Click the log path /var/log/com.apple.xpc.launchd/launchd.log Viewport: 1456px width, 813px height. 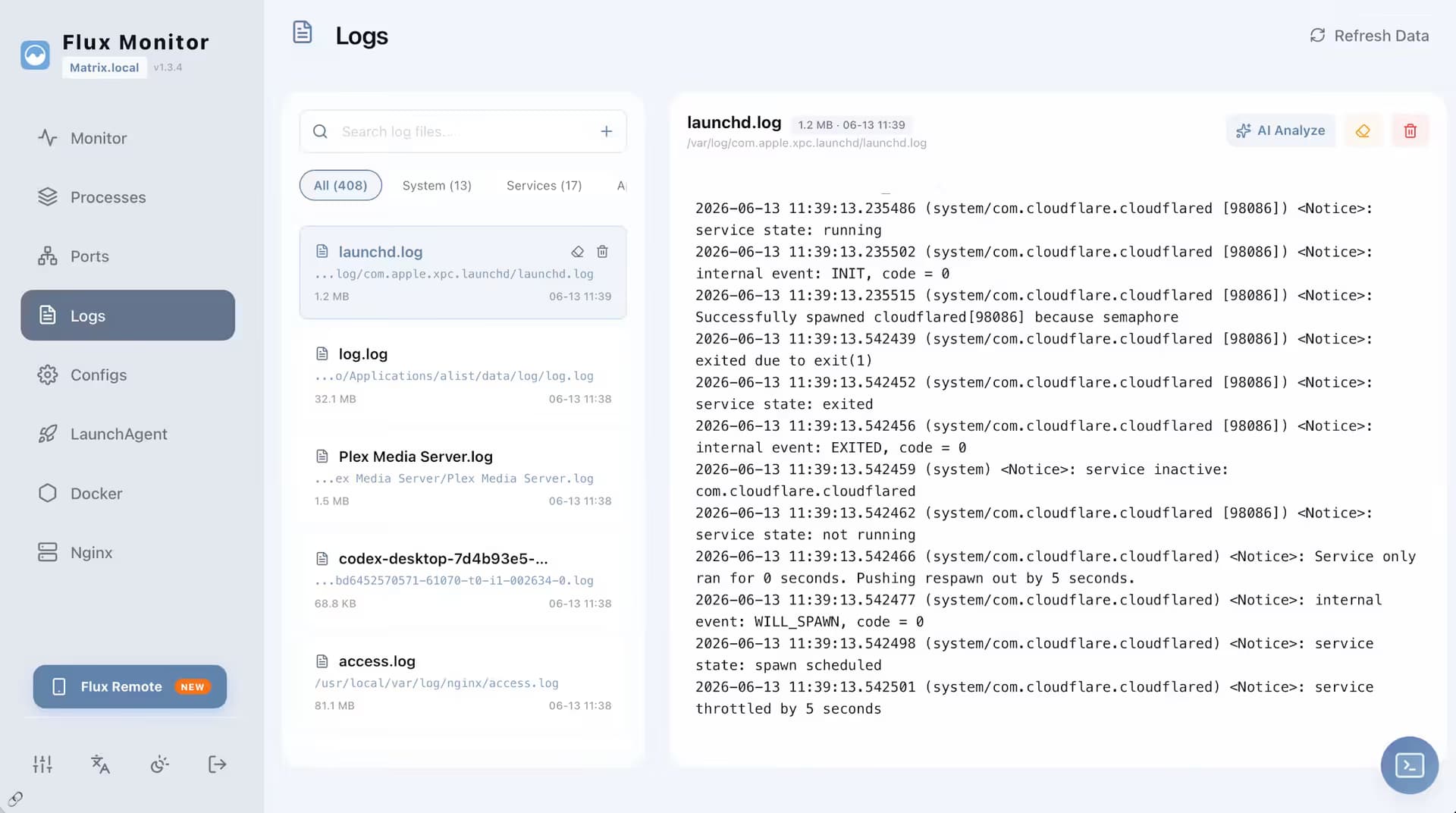point(807,143)
